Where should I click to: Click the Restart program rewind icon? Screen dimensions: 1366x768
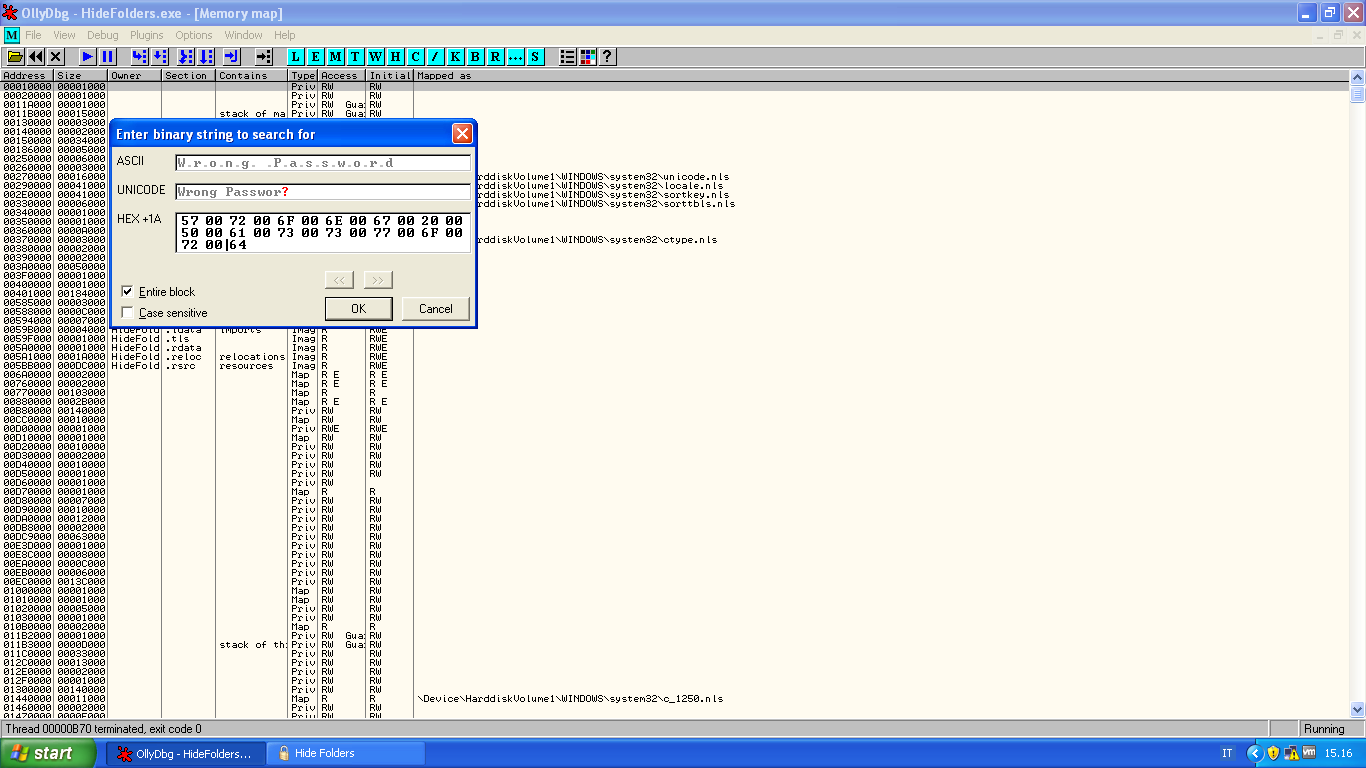(x=36, y=57)
